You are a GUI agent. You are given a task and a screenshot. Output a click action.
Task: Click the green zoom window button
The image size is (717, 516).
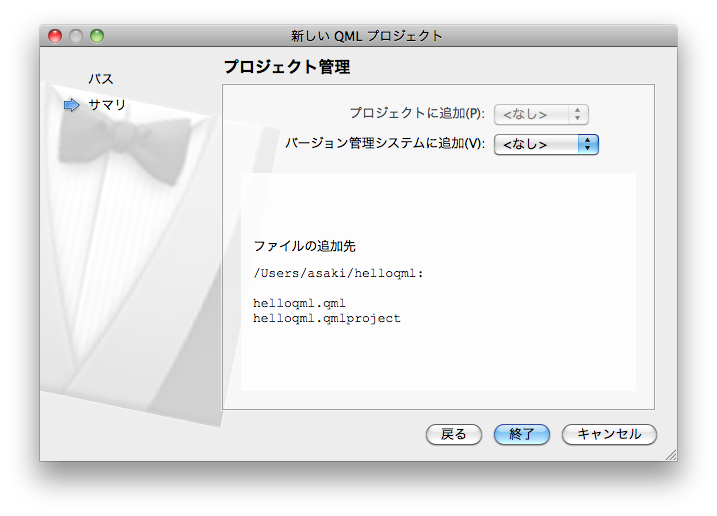point(97,36)
